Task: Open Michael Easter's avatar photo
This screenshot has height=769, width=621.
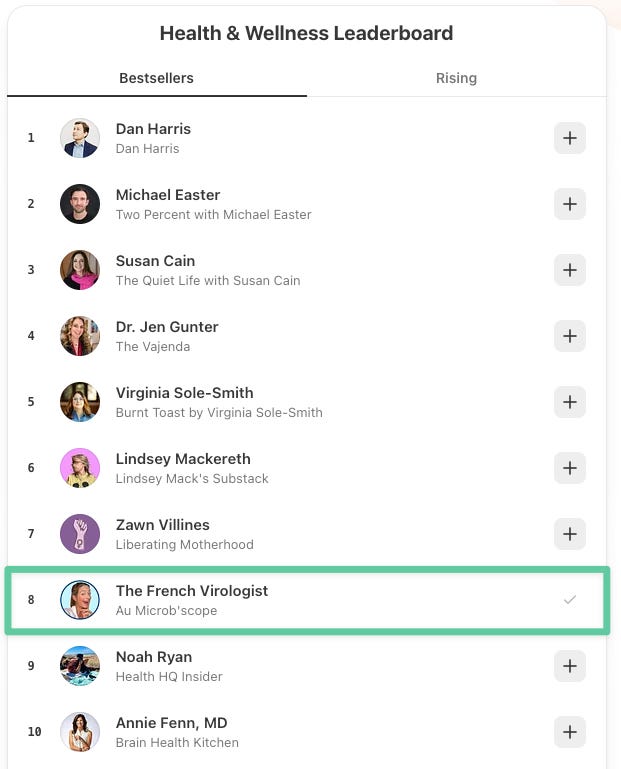Action: [80, 204]
